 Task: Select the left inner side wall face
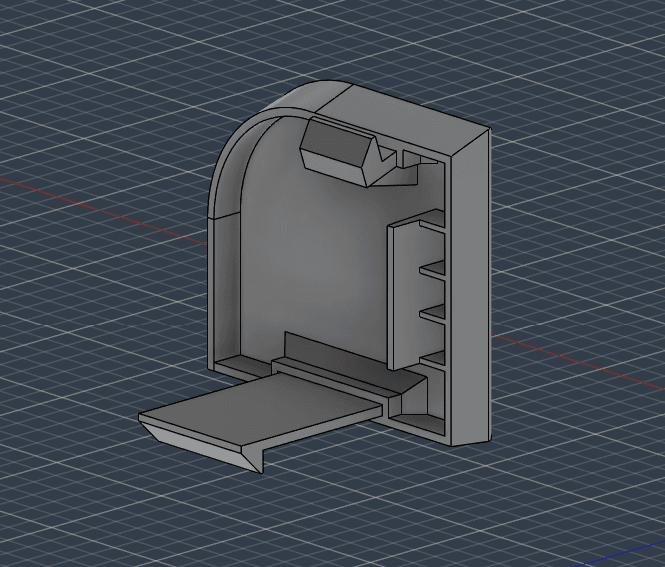(229, 288)
